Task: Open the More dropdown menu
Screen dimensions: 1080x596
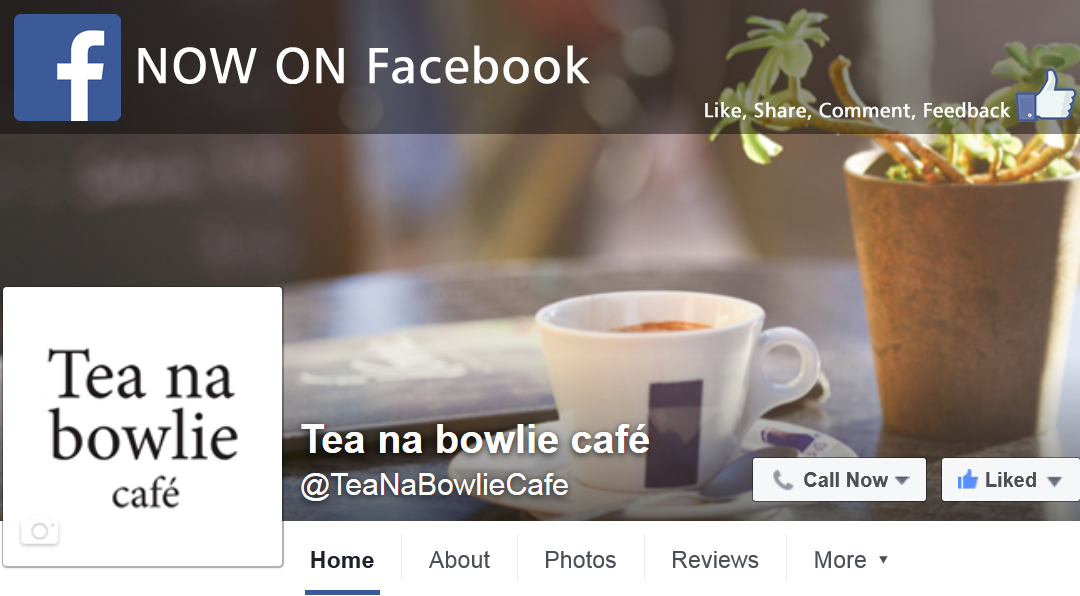Action: [851, 560]
